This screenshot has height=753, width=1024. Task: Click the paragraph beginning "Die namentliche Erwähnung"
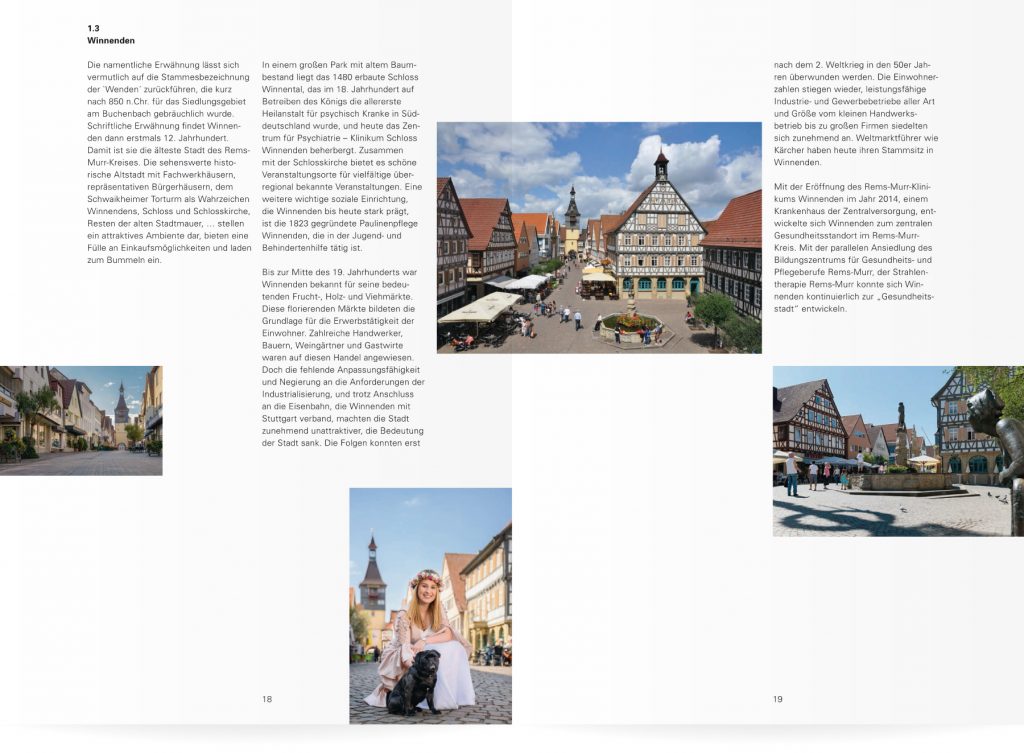(x=168, y=162)
